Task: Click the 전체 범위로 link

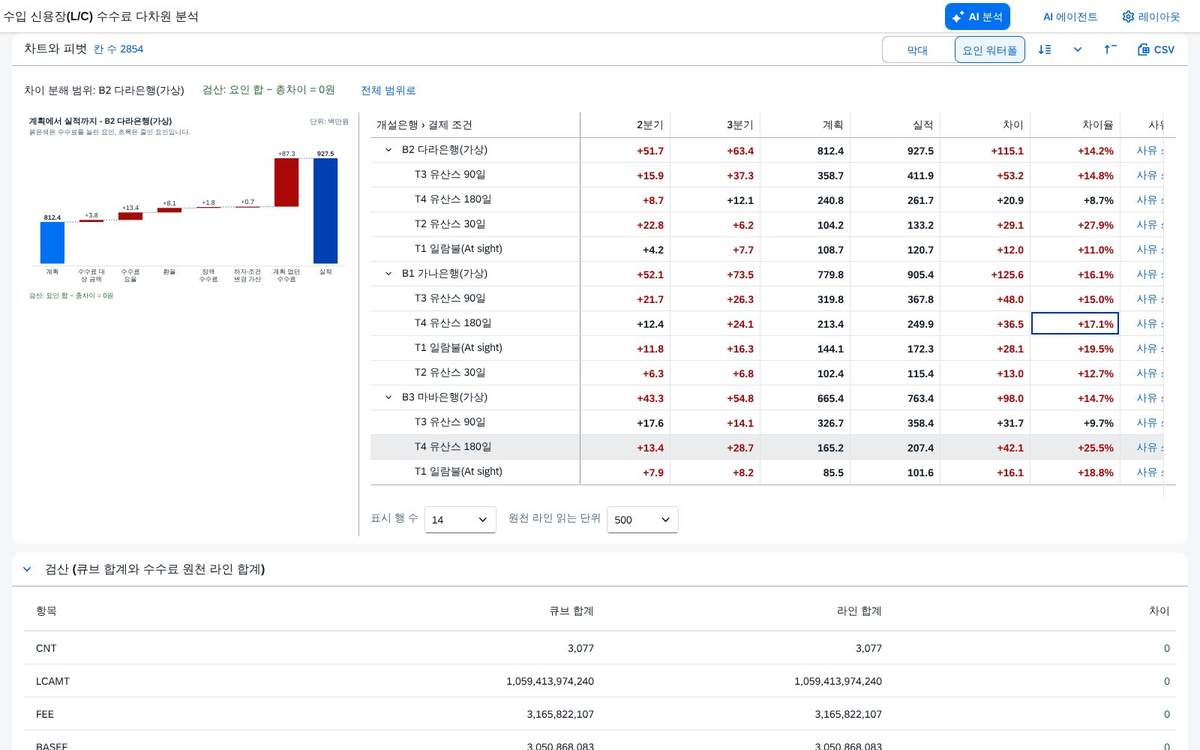Action: [388, 90]
